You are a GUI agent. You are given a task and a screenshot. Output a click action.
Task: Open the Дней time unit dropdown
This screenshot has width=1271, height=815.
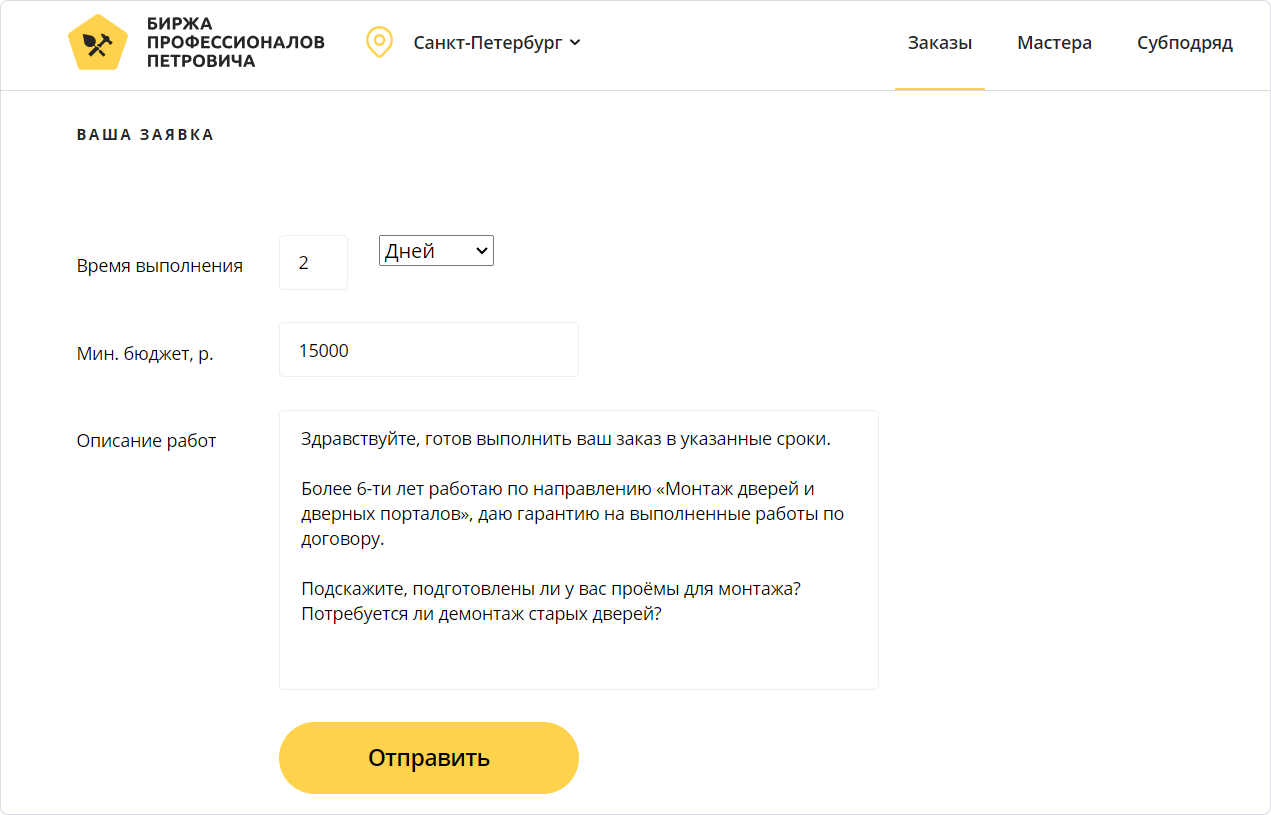coord(436,251)
